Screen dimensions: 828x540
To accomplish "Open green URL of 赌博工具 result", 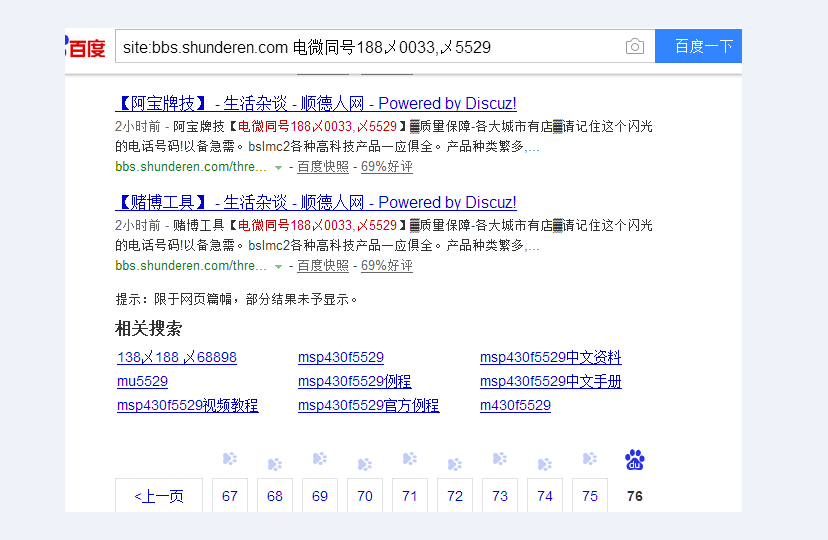I will click(x=191, y=266).
